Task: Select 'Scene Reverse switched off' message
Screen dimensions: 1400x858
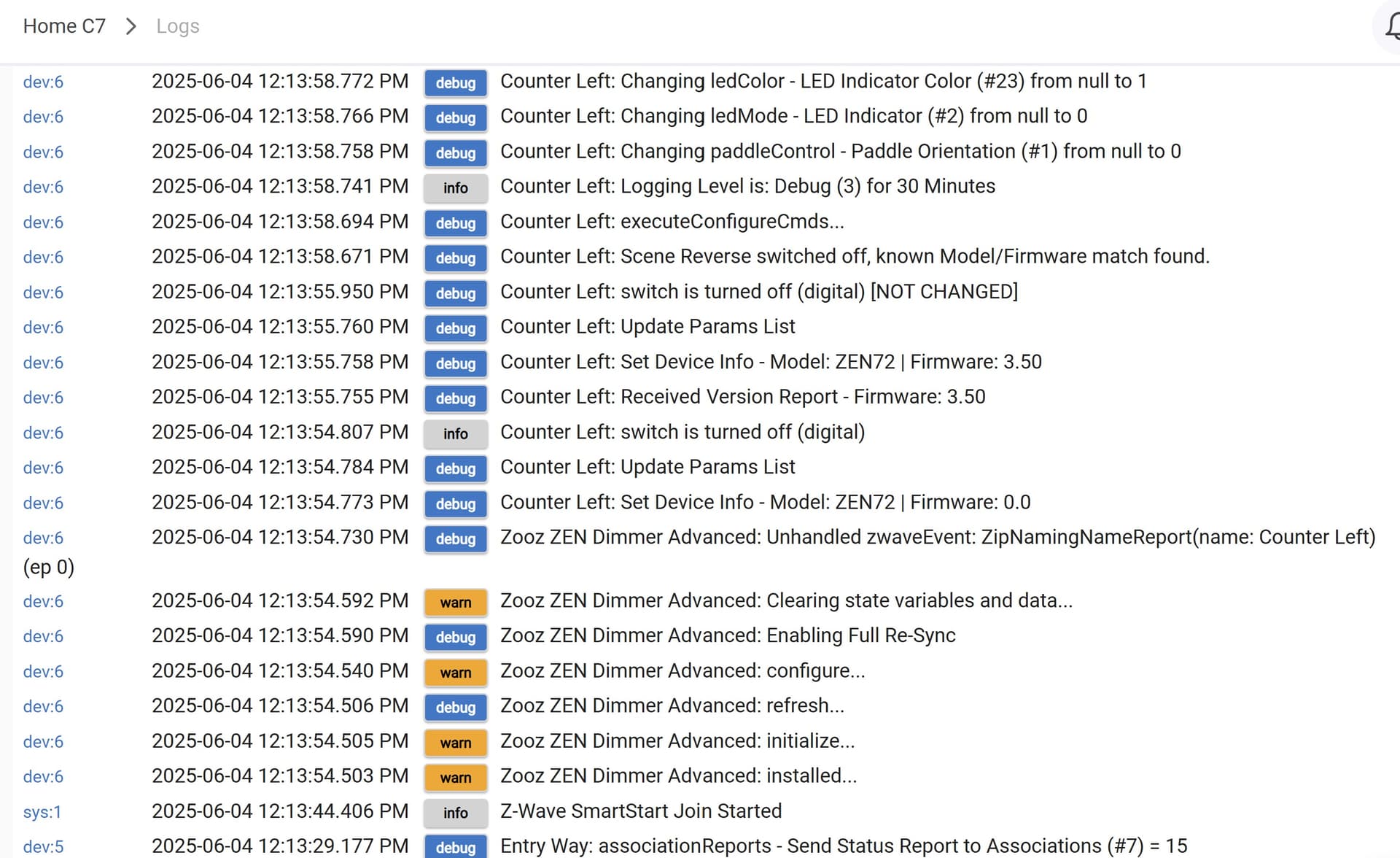Action: 855,256
